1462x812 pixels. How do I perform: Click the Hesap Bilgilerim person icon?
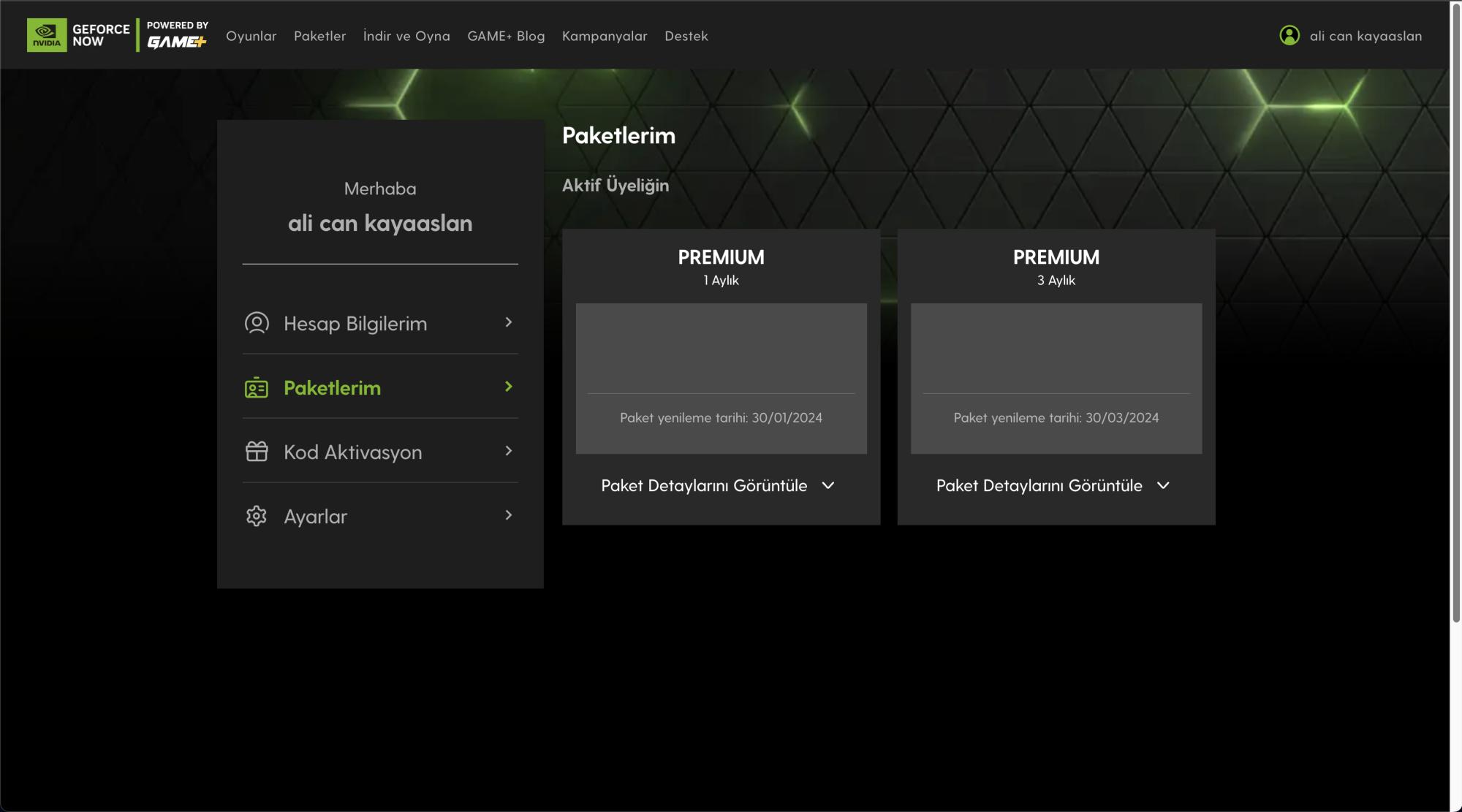(x=257, y=323)
